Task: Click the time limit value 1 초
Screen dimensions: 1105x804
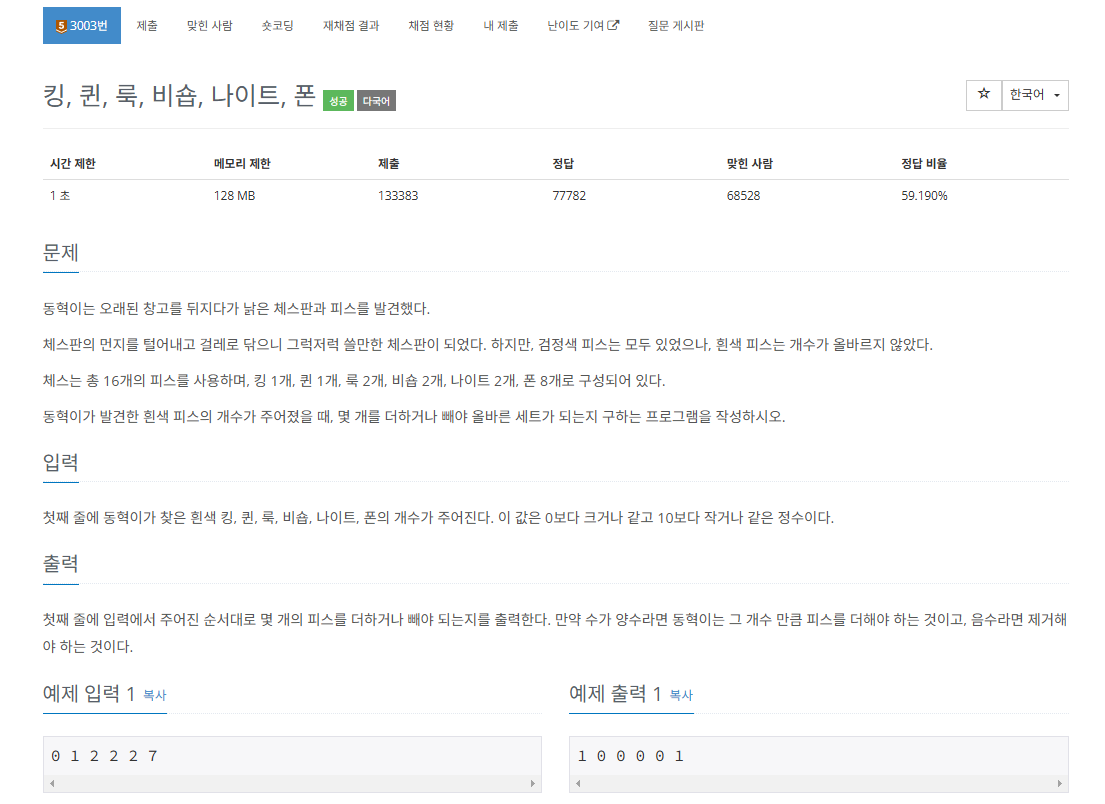Action: (x=60, y=195)
